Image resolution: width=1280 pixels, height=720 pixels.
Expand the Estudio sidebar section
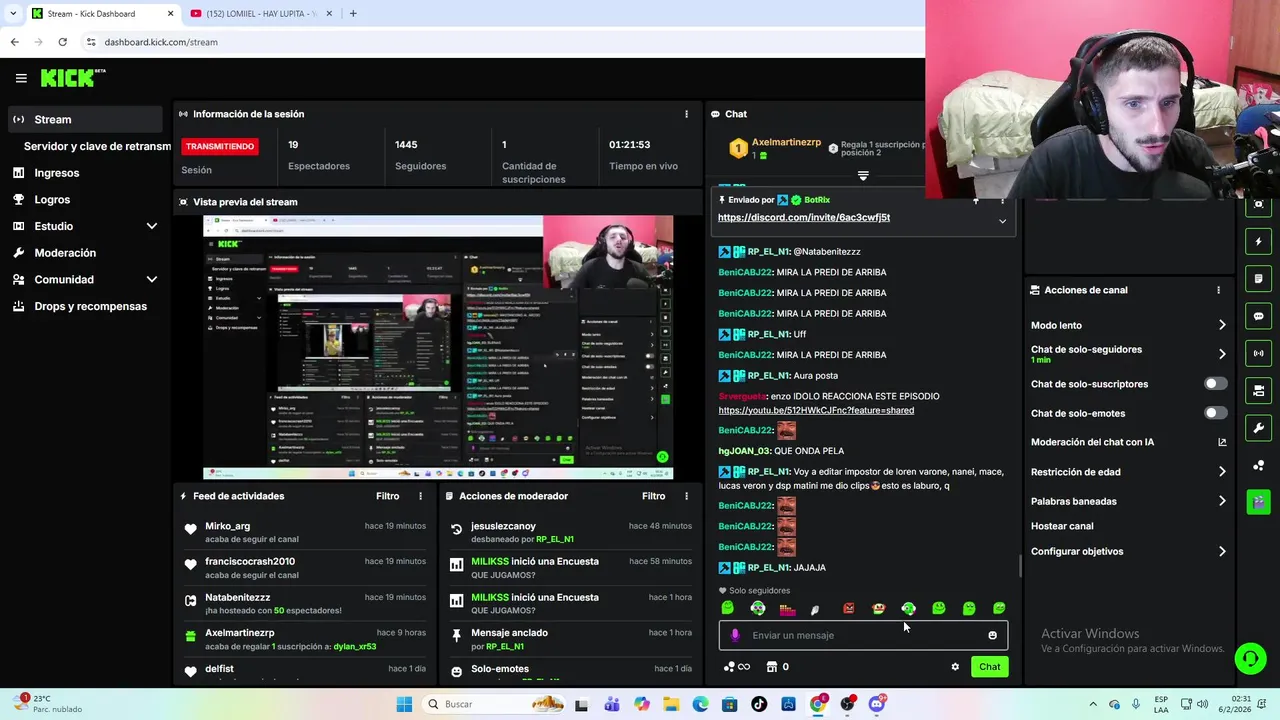[x=152, y=226]
